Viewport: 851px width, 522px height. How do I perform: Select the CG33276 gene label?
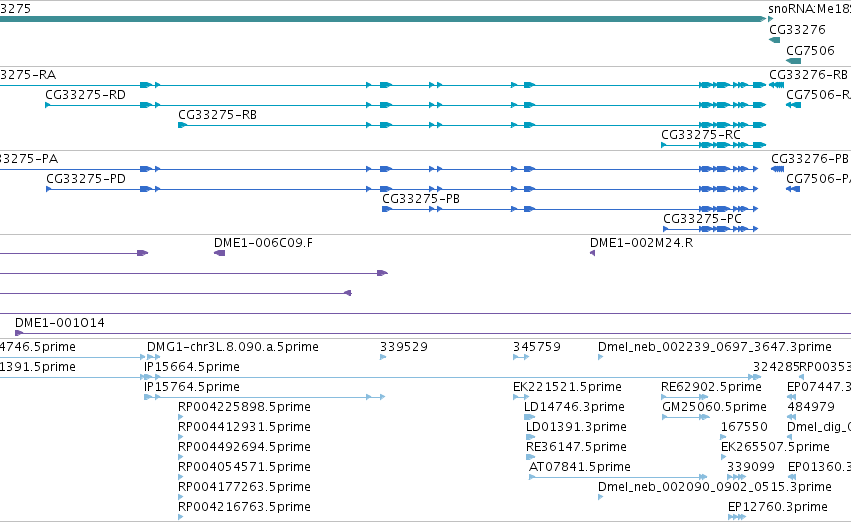coord(797,30)
